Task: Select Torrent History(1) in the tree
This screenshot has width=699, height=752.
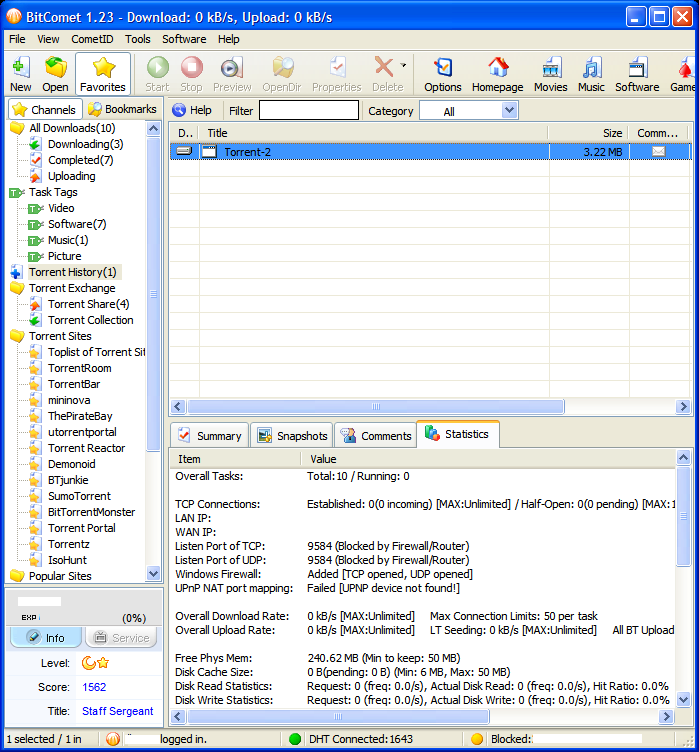Action: (72, 272)
